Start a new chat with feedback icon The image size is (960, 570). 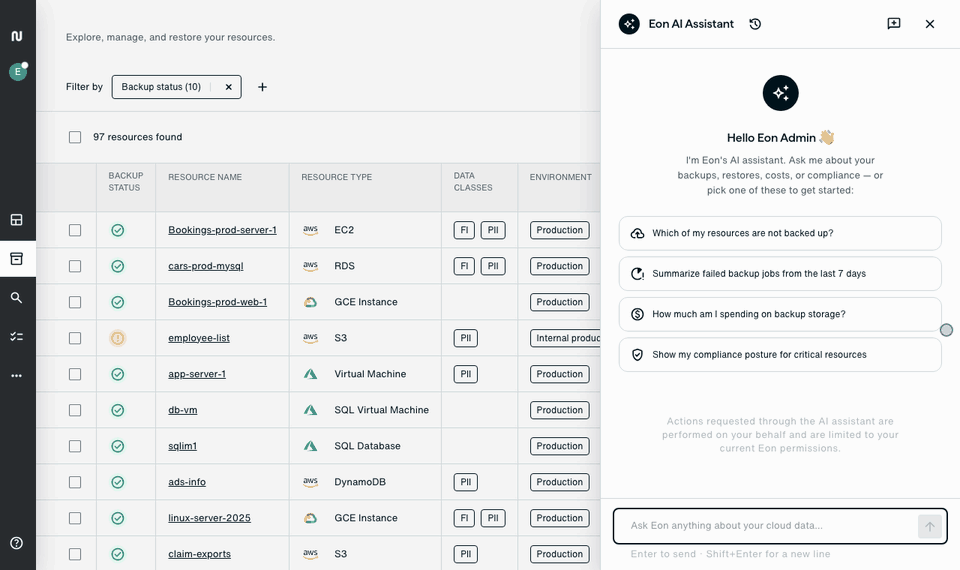(894, 24)
